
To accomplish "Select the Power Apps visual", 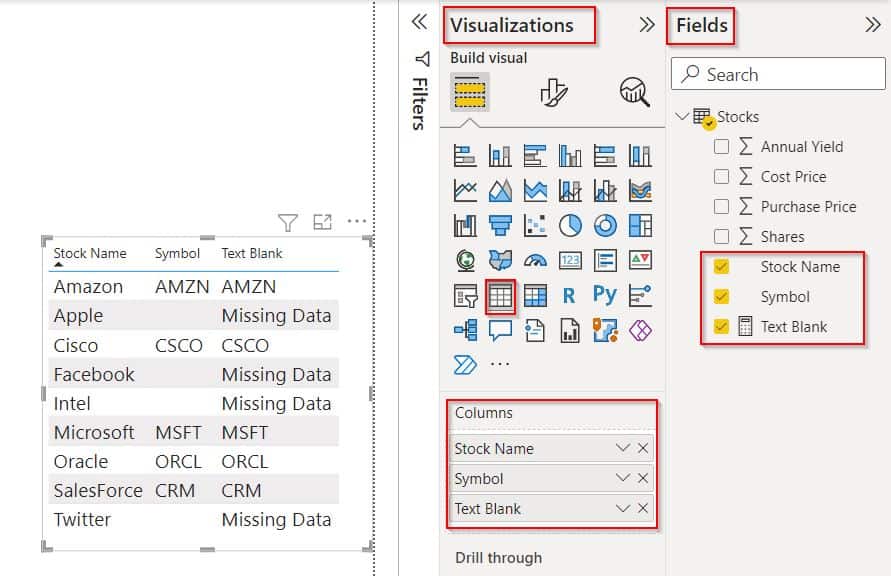I will click(x=640, y=331).
